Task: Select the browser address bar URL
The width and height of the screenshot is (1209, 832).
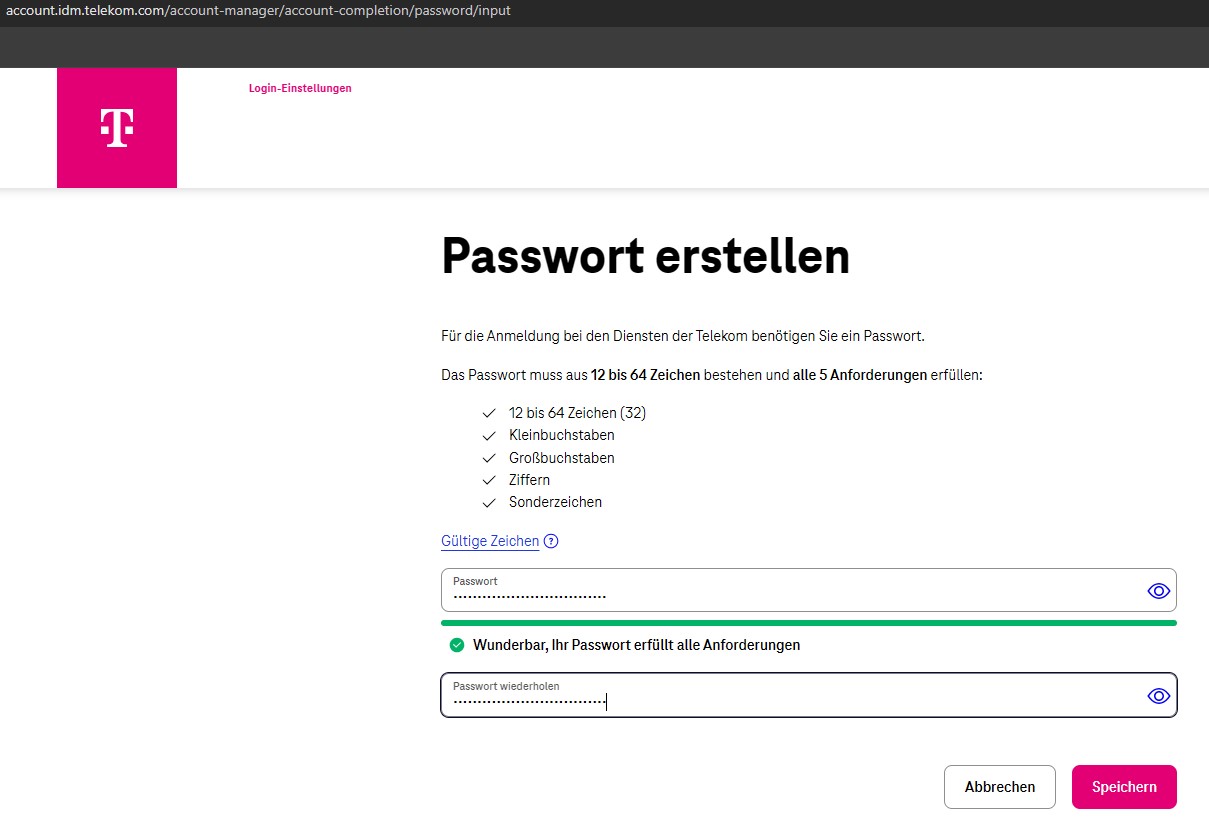Action: 258,11
